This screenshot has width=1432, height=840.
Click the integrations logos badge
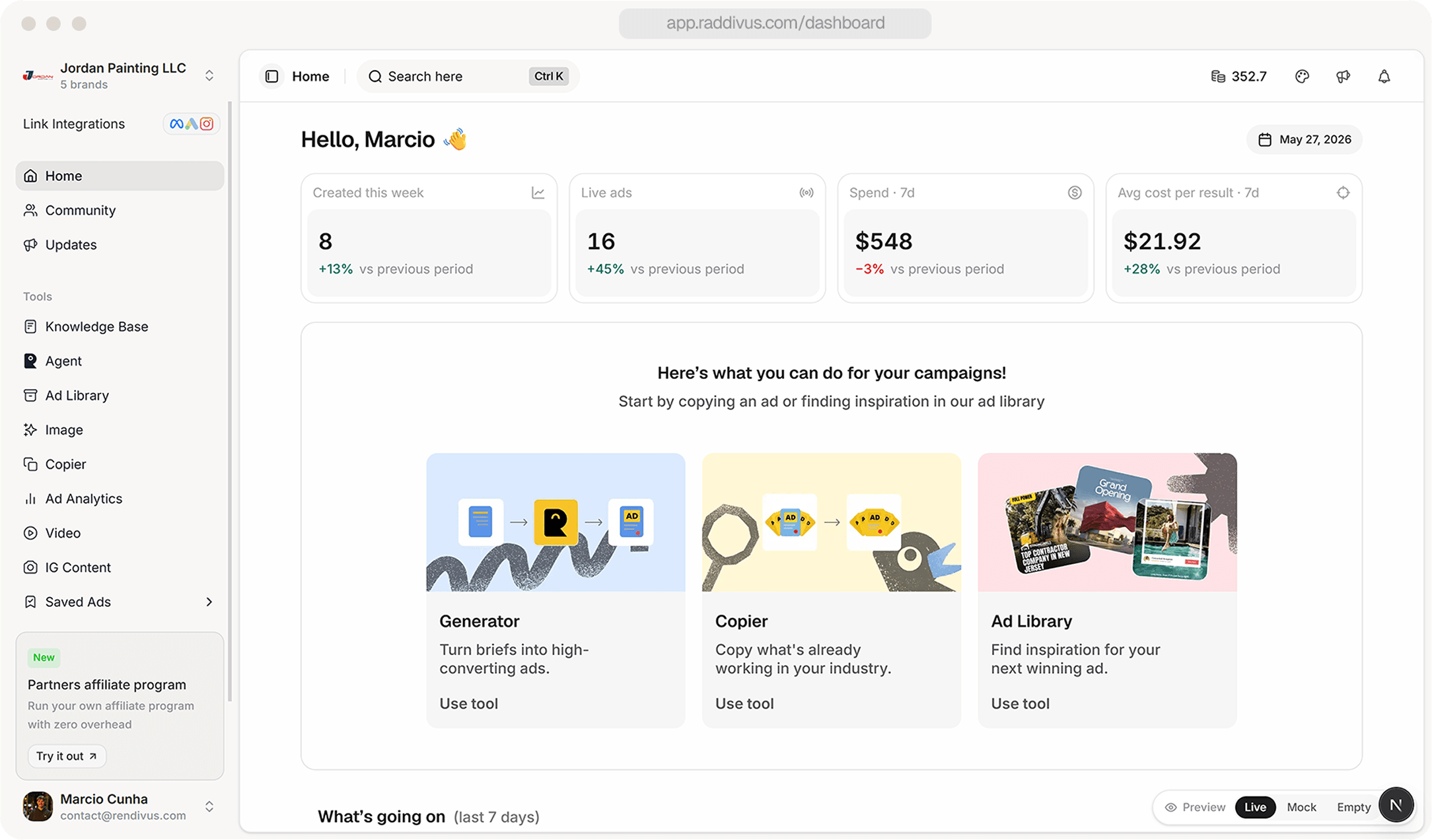tap(192, 124)
